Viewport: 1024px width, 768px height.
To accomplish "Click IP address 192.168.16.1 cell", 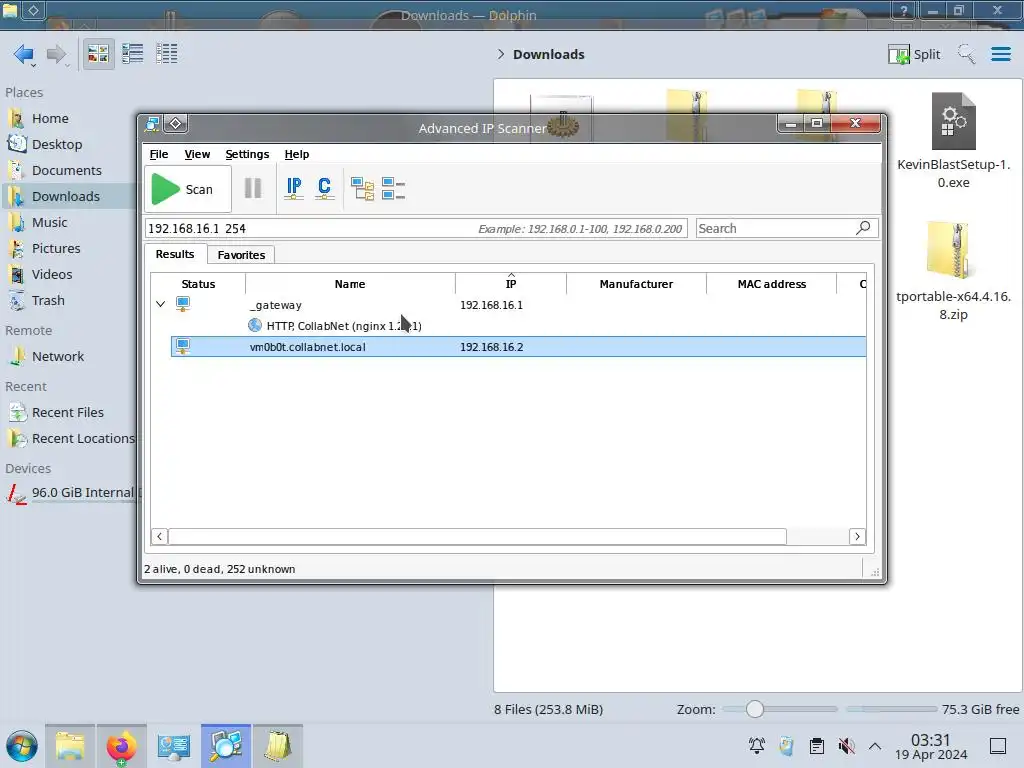I will pos(491,305).
